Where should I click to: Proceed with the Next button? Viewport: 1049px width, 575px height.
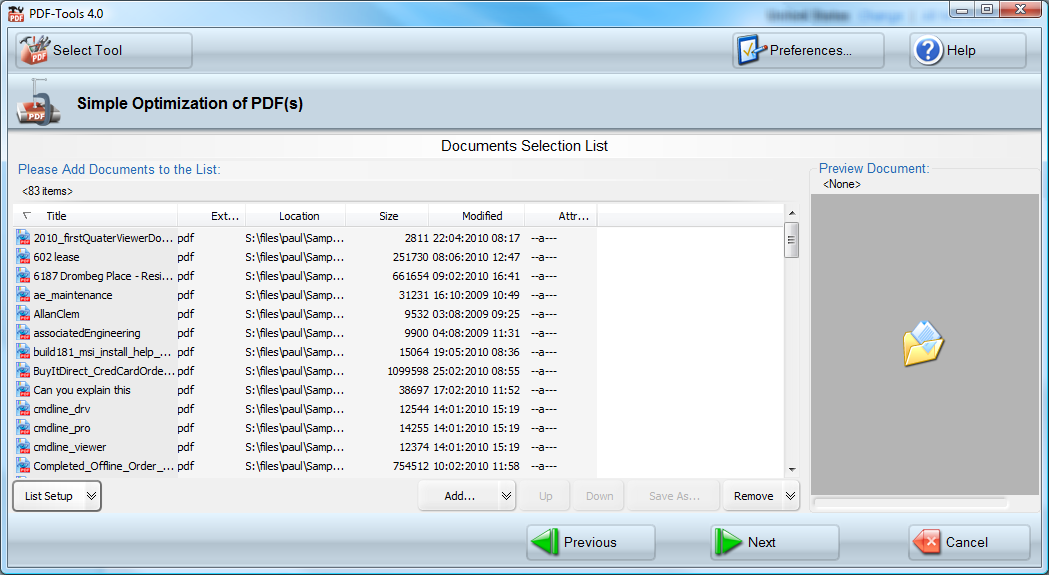(775, 542)
